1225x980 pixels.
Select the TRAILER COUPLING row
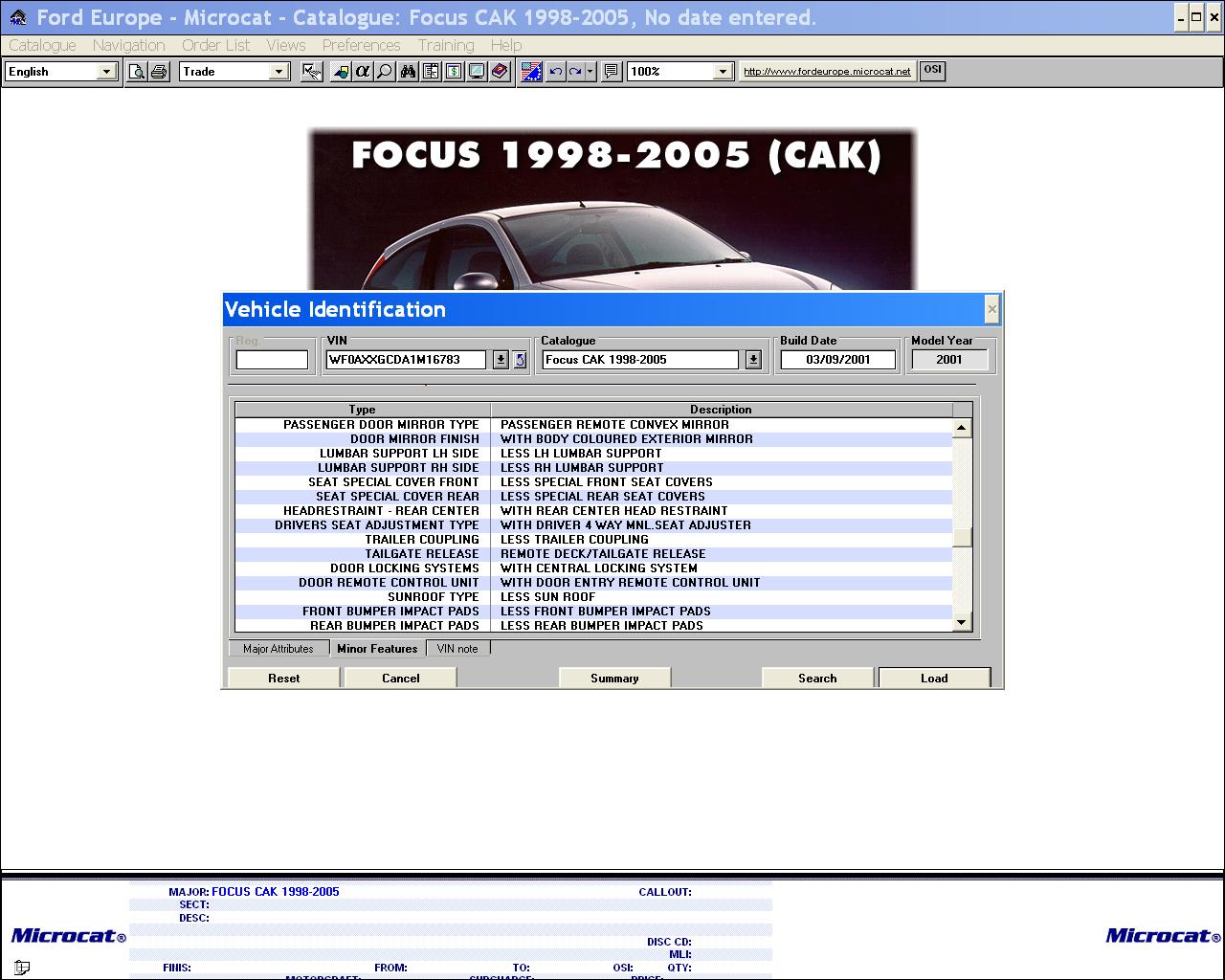593,540
